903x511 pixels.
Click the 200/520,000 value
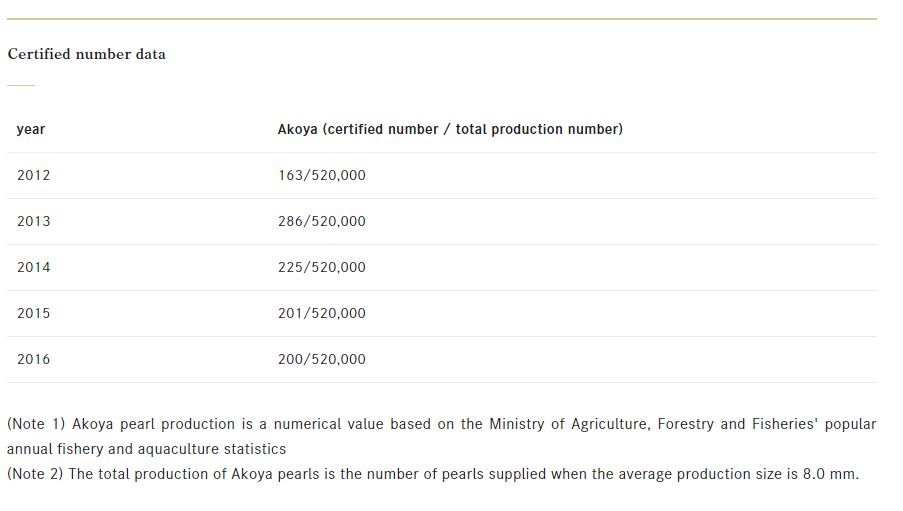(x=321, y=359)
